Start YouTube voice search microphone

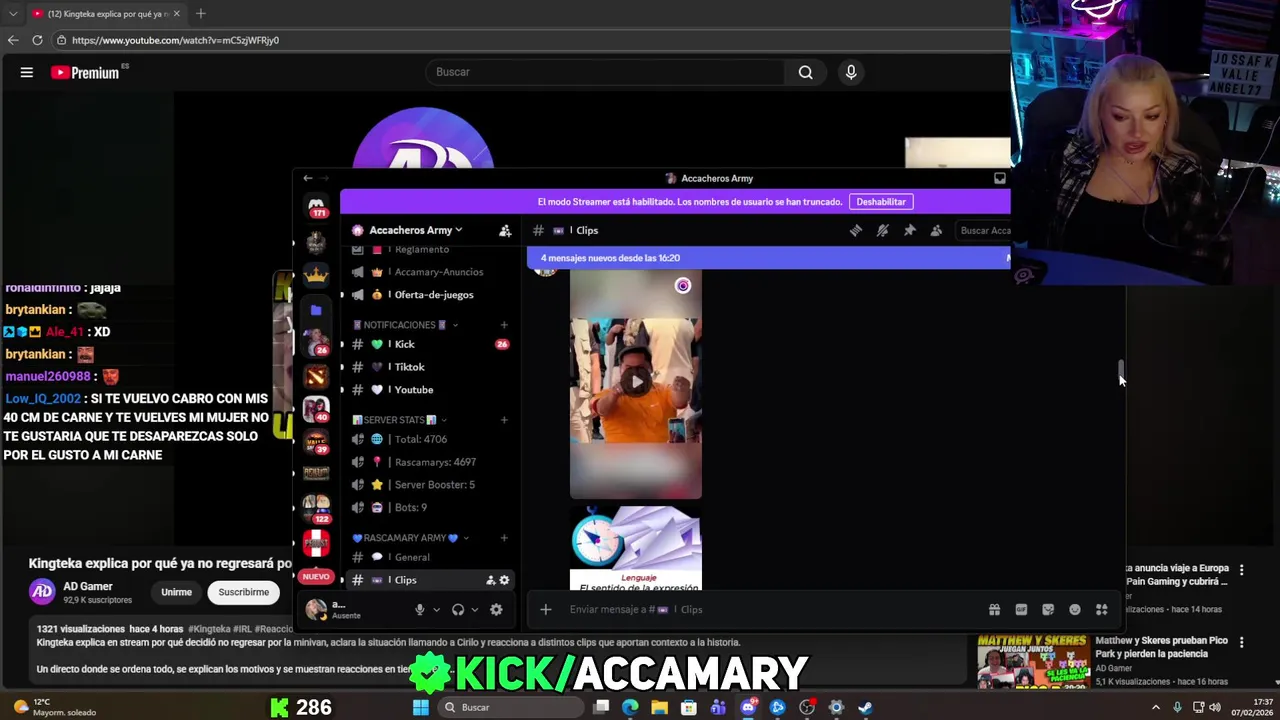pyautogui.click(x=851, y=72)
